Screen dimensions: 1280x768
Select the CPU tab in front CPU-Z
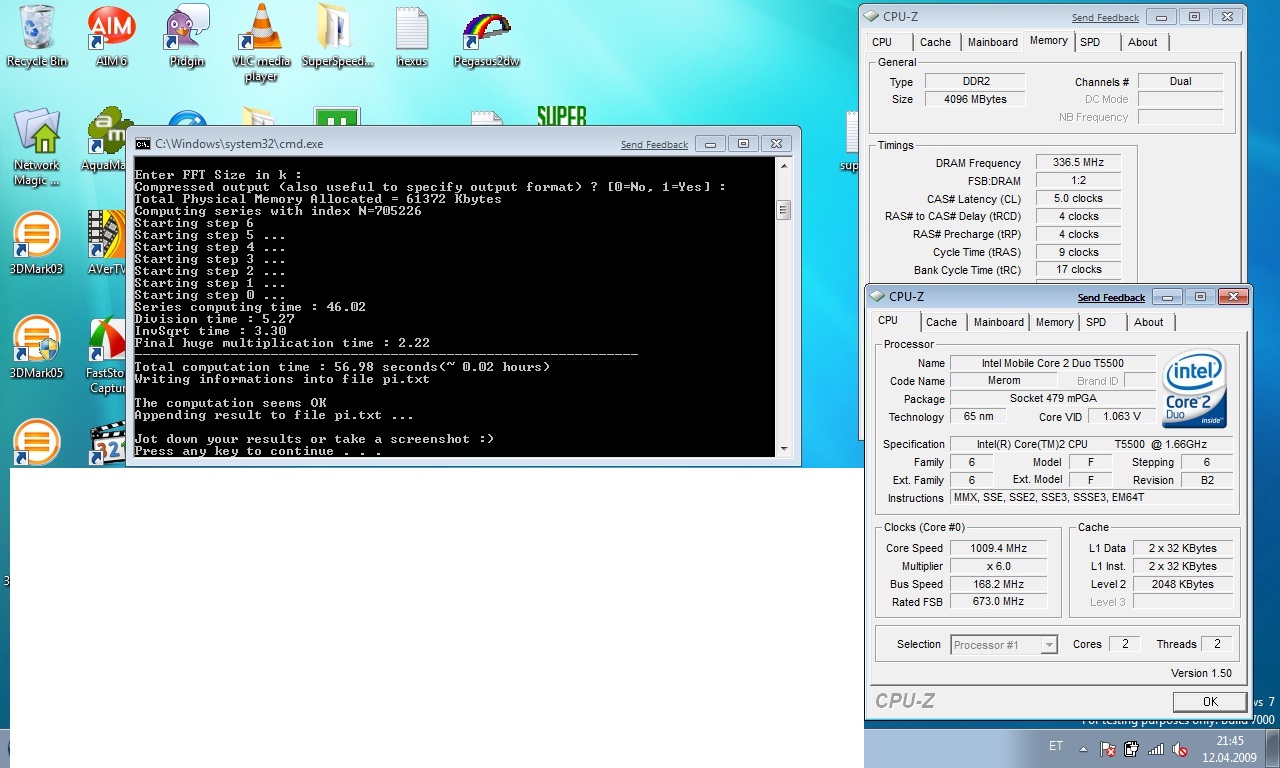(x=888, y=321)
